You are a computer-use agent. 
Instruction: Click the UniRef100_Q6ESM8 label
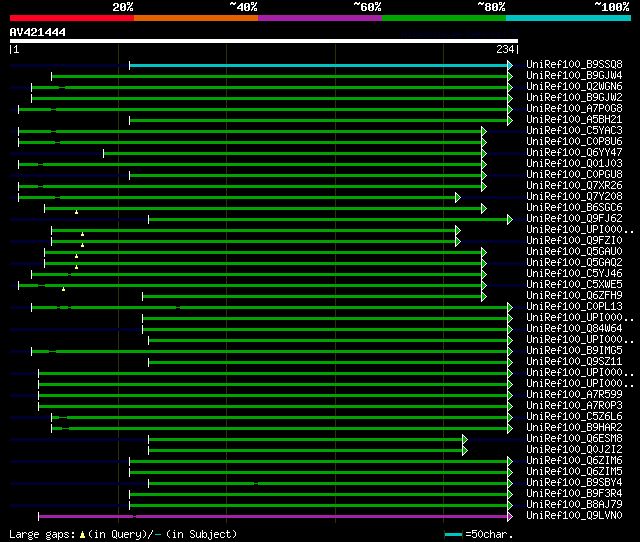point(574,439)
